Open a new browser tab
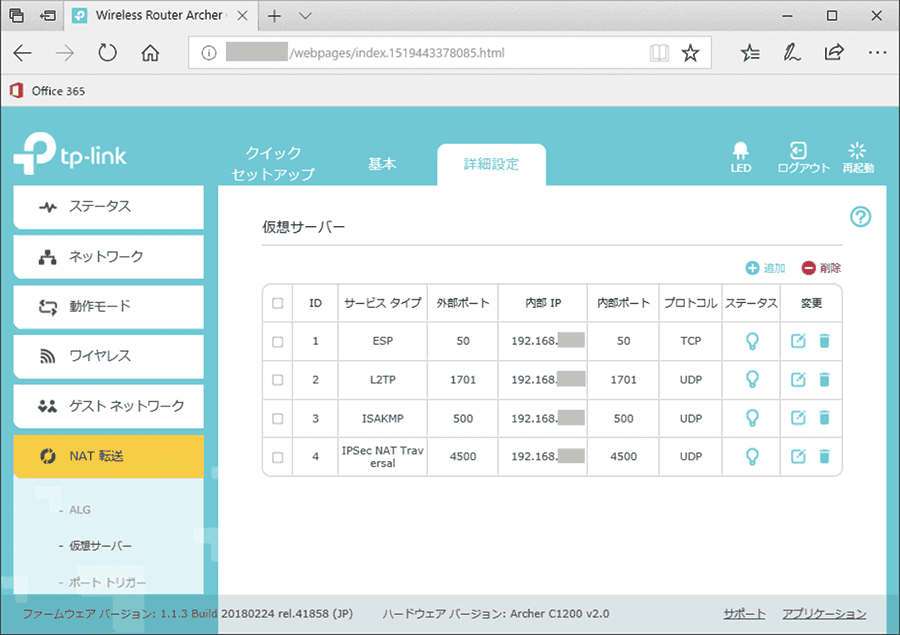Screen dimensions: 900x635 click(x=274, y=16)
